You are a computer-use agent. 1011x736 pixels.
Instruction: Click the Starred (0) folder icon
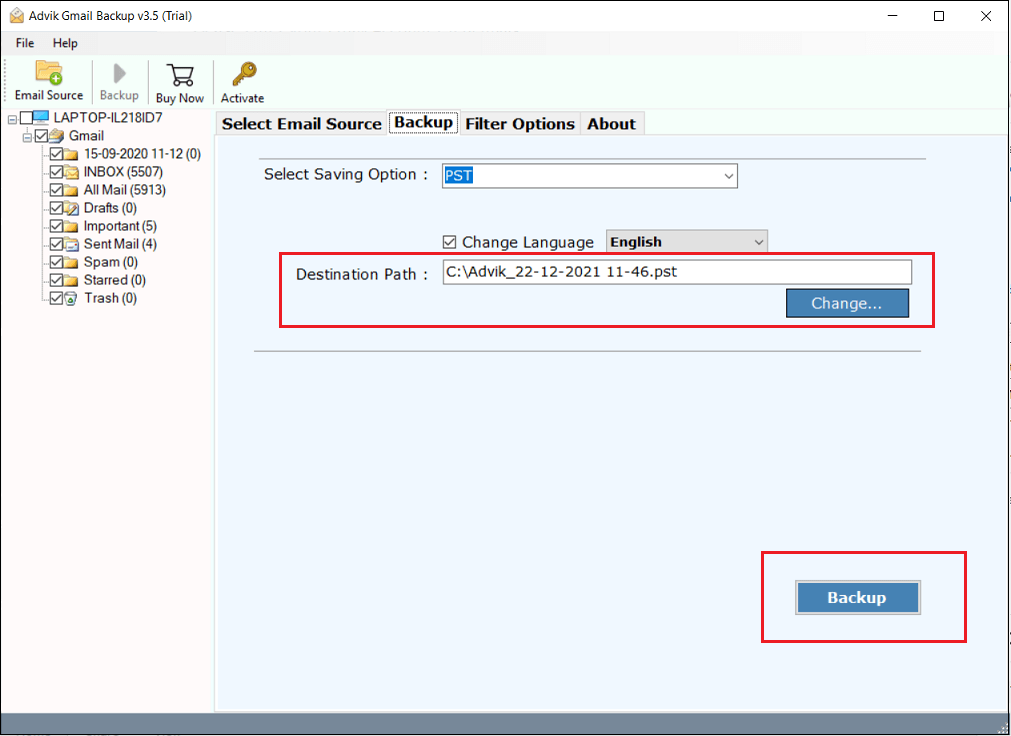72,281
